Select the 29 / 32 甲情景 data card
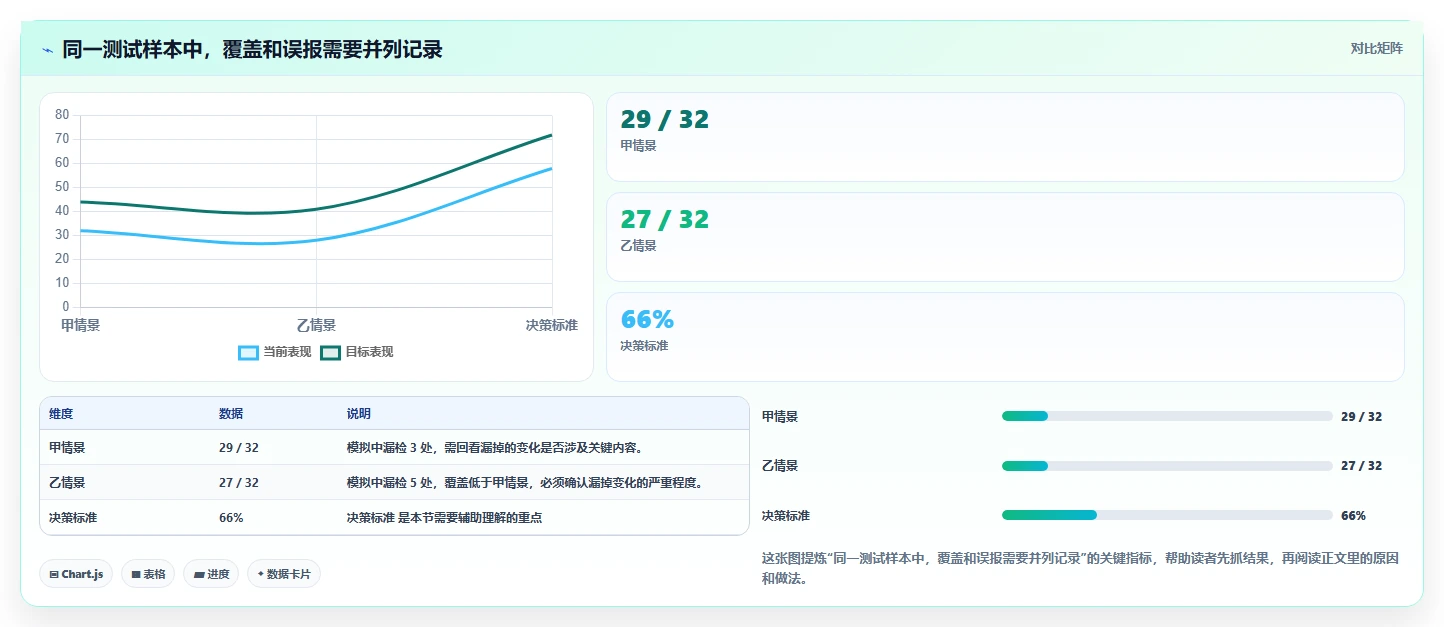The width and height of the screenshot is (1444, 627). click(x=1005, y=137)
